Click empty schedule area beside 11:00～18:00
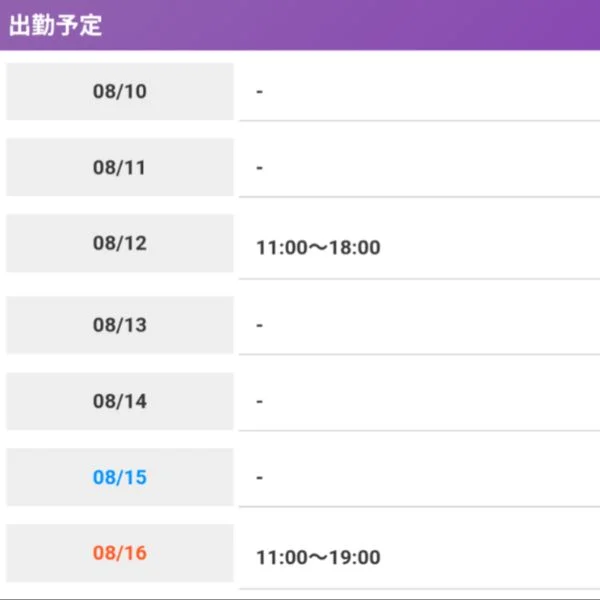 coord(490,247)
